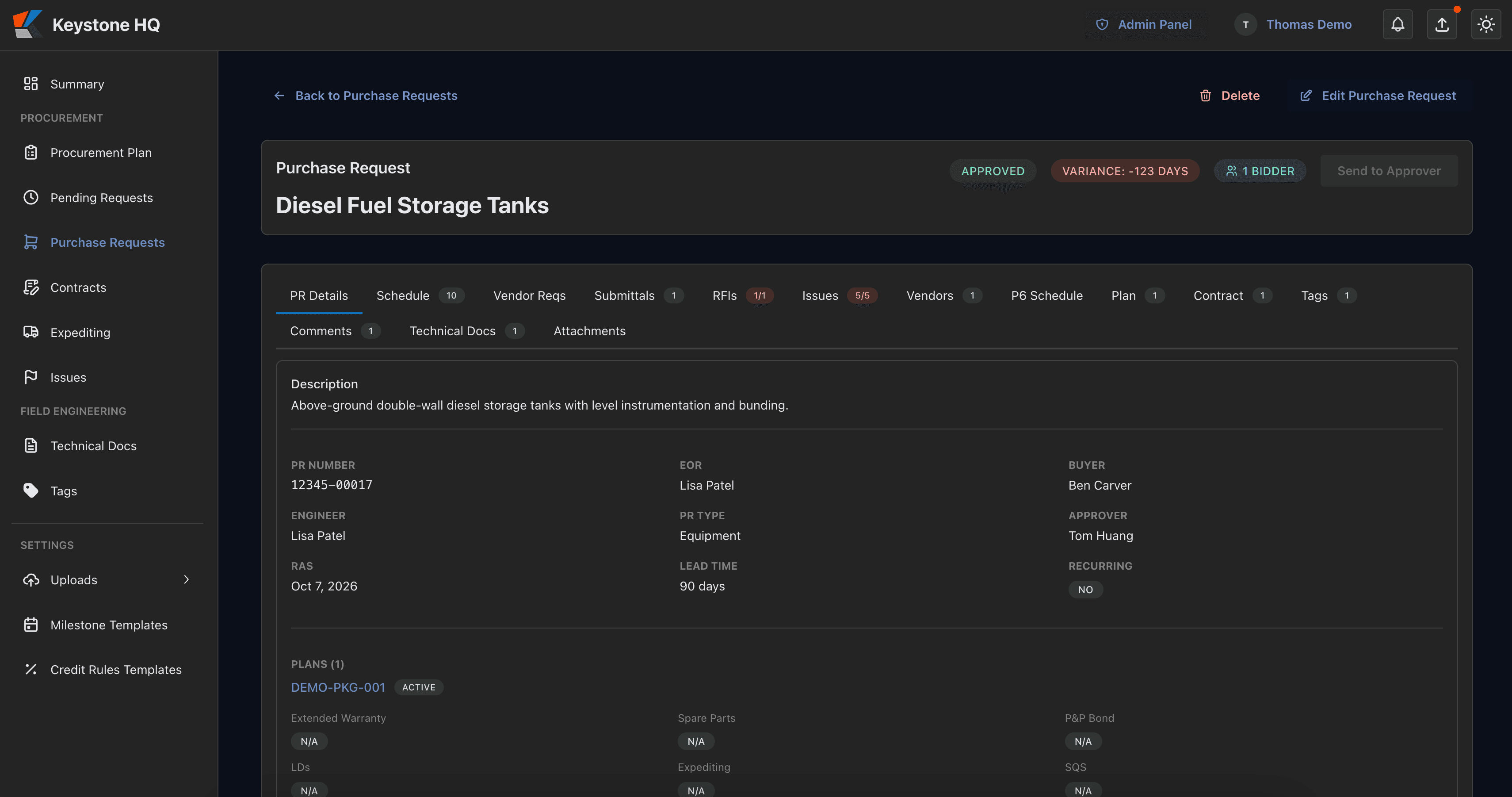Click the APPROVED status badge

pos(993,171)
